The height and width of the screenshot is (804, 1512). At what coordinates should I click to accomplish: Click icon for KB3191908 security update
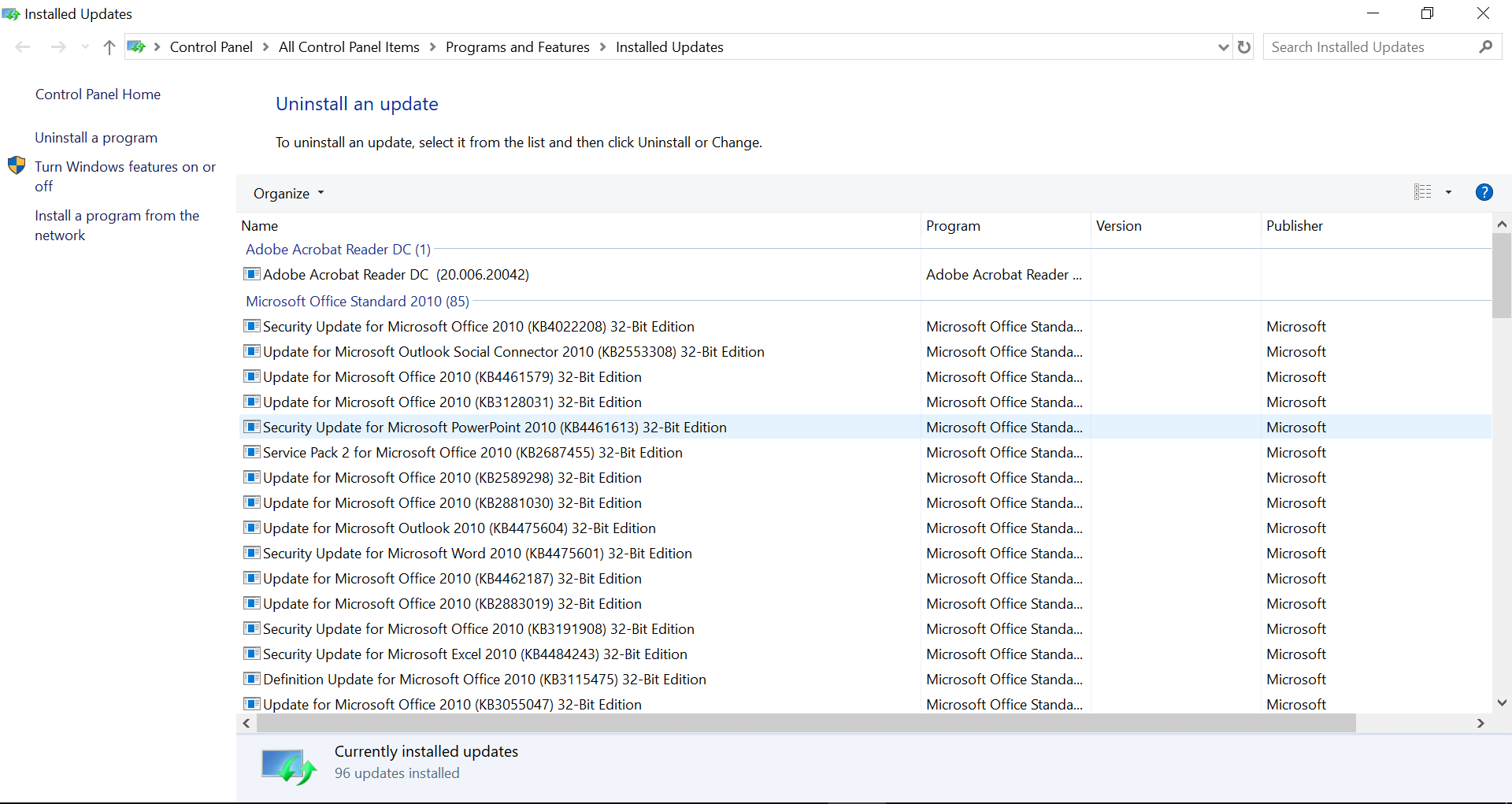(x=252, y=628)
